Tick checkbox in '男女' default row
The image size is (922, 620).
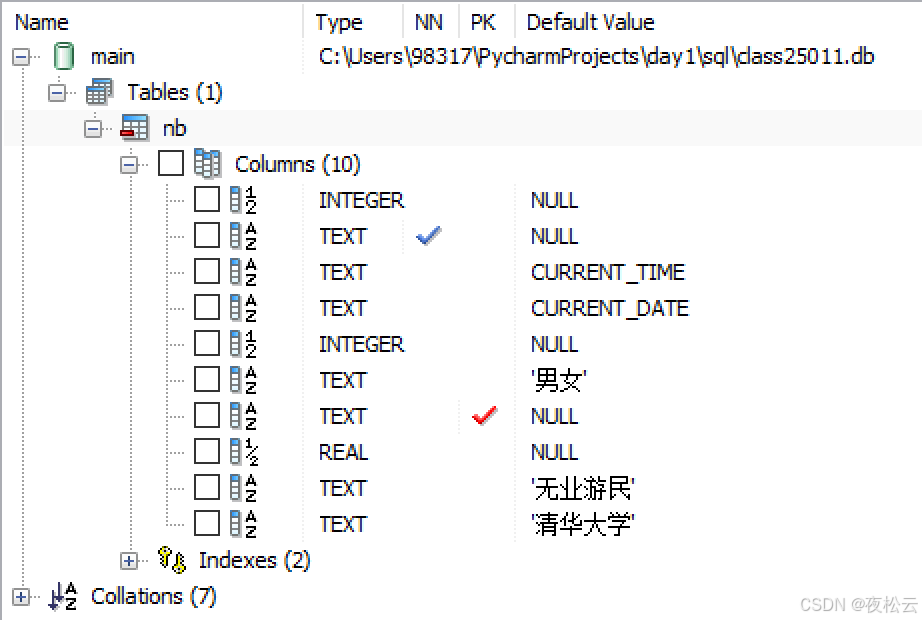(207, 379)
